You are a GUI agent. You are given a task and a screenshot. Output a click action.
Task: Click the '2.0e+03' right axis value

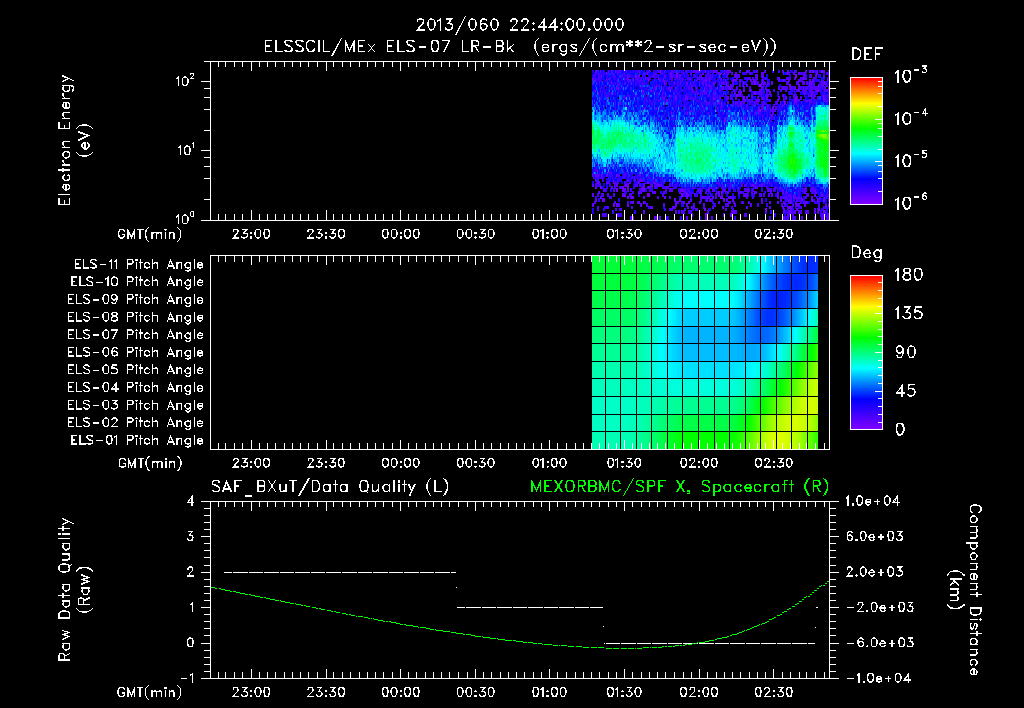pyautogui.click(x=875, y=572)
